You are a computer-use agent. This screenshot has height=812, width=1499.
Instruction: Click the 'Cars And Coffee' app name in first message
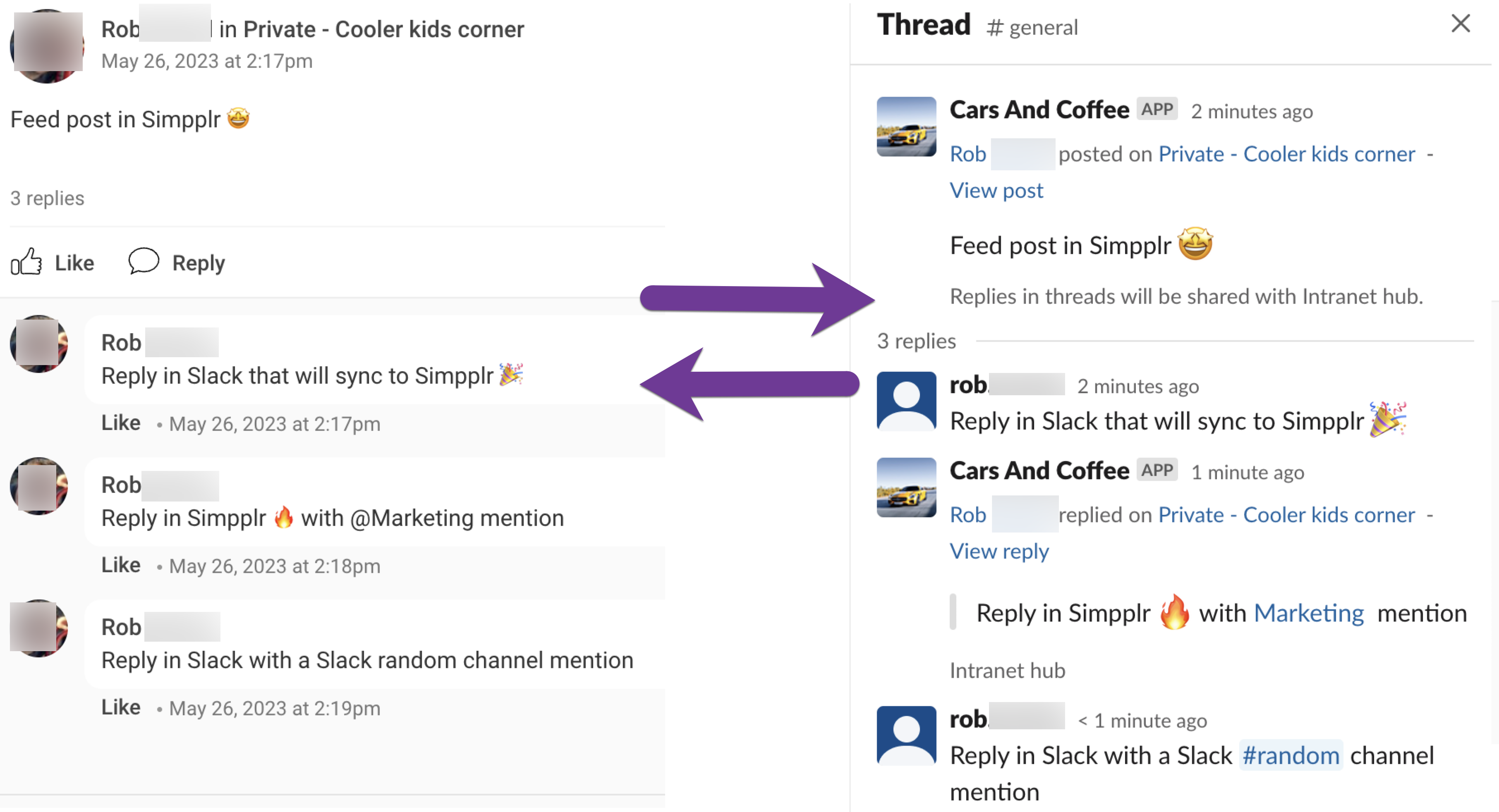(x=1039, y=109)
